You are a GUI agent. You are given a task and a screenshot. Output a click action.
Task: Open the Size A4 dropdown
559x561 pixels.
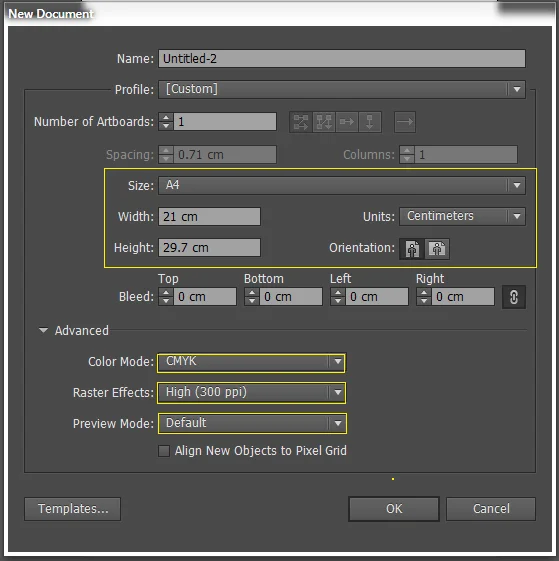pos(342,185)
